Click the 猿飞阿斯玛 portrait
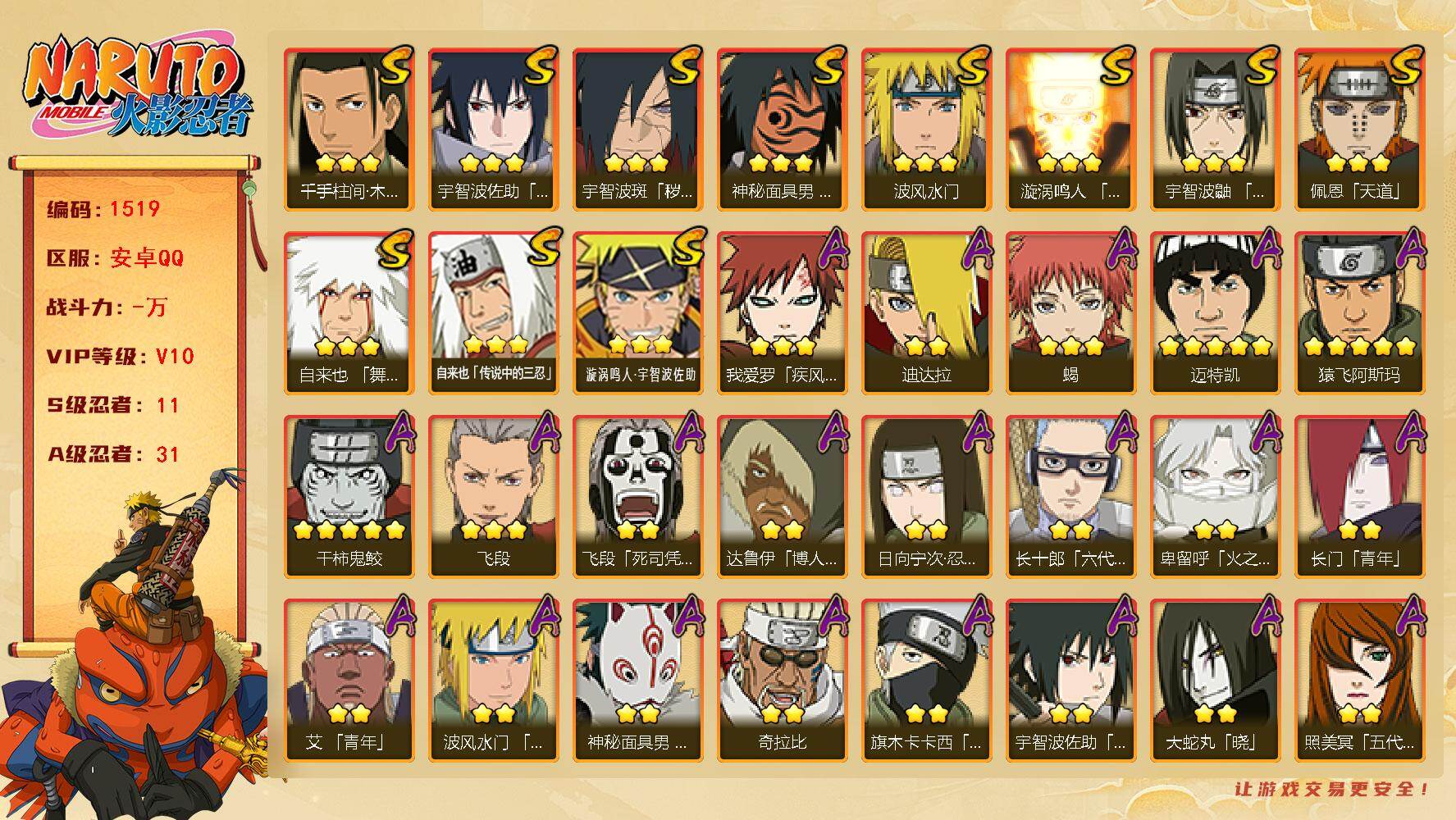The width and height of the screenshot is (1456, 820). (x=1359, y=295)
